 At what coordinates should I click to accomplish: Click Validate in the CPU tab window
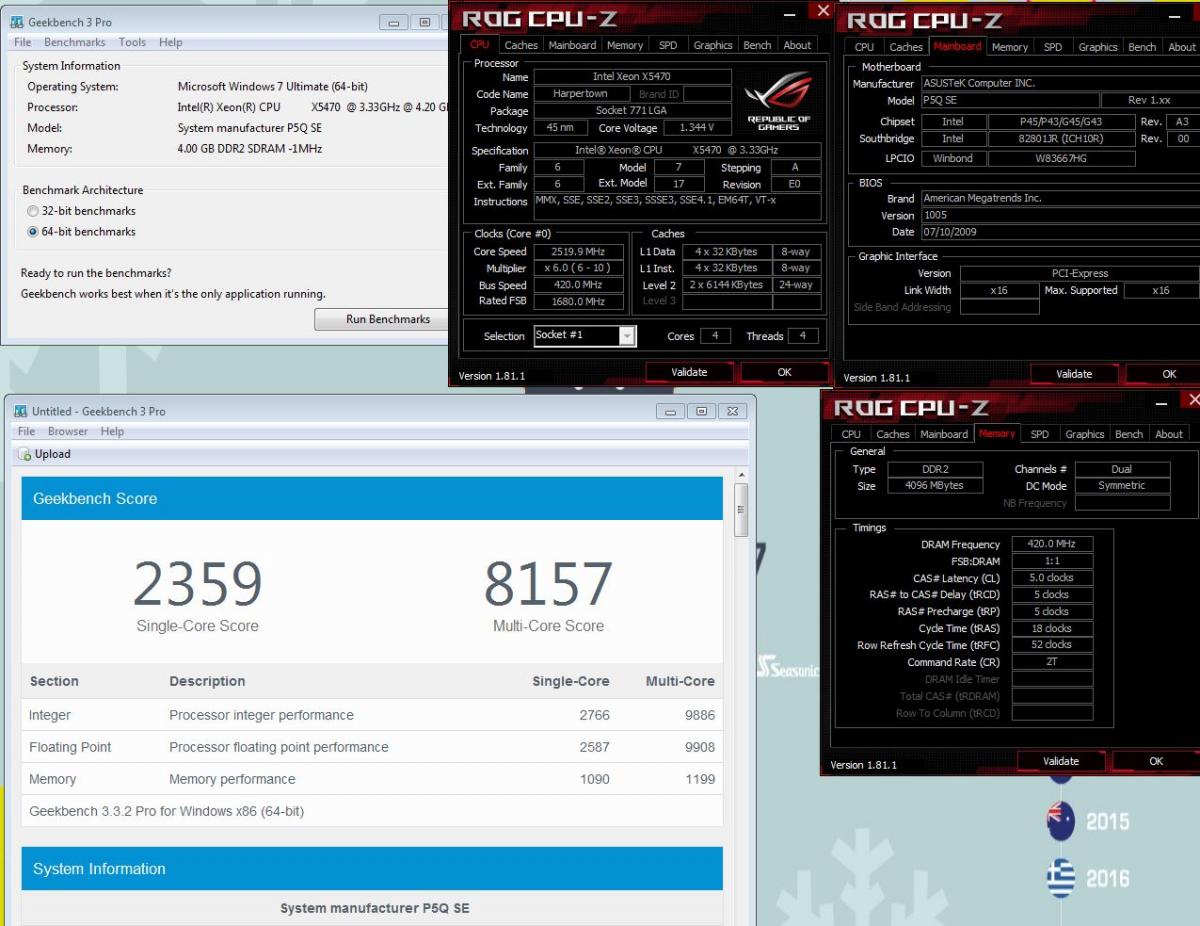689,372
